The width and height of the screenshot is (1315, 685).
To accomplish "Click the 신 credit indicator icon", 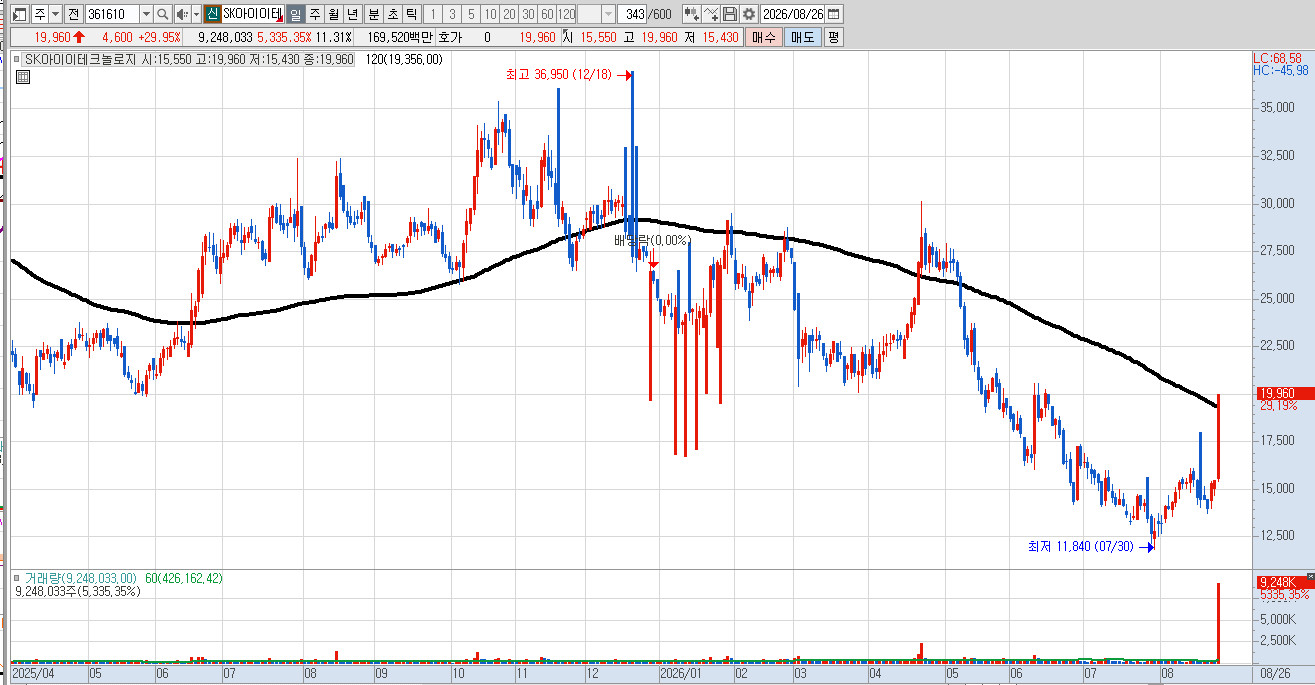I will pyautogui.click(x=211, y=14).
